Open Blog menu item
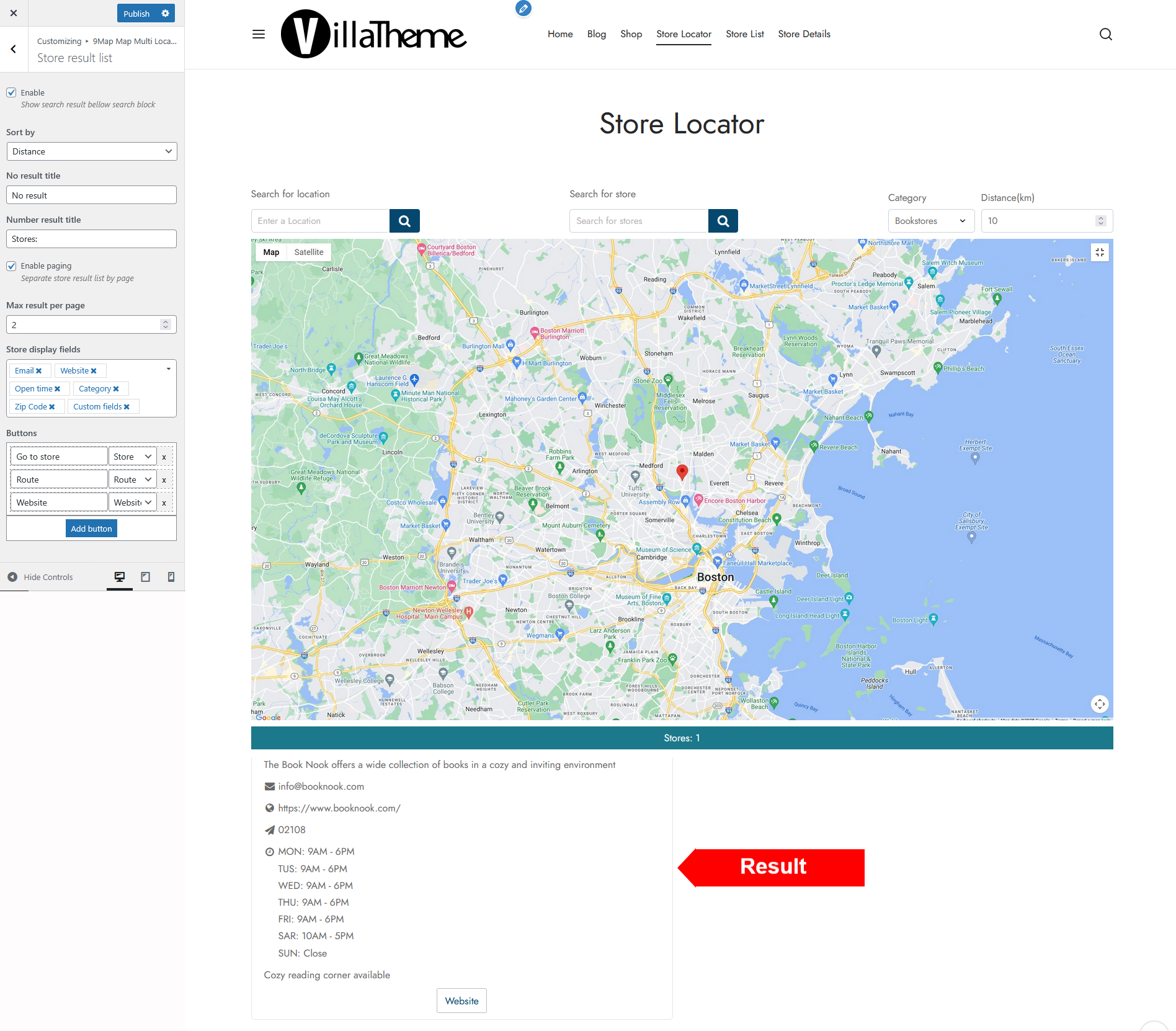This screenshot has width=1176, height=1031. coord(597,34)
